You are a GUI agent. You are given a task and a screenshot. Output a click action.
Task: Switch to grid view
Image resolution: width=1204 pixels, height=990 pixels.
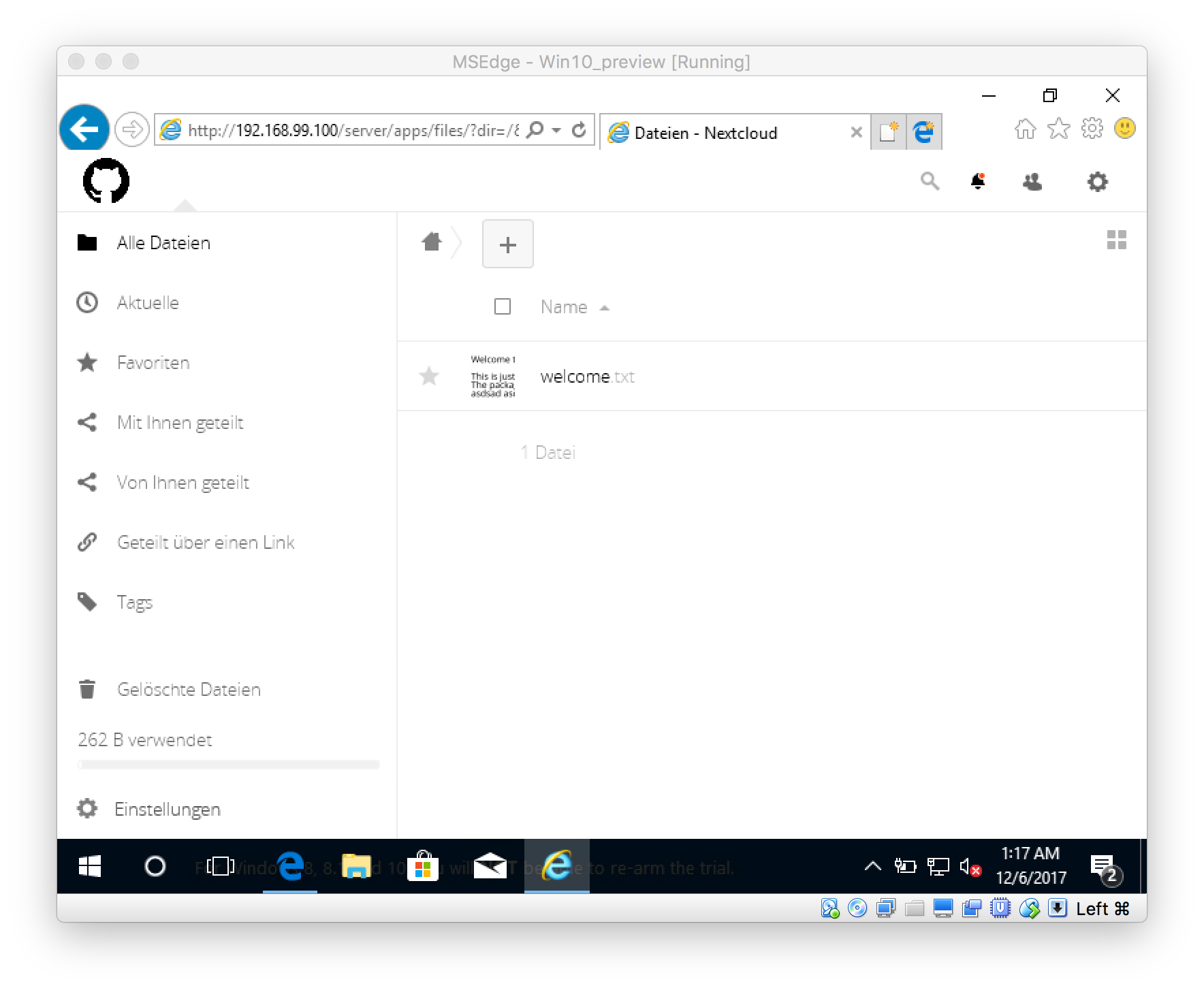(1117, 240)
